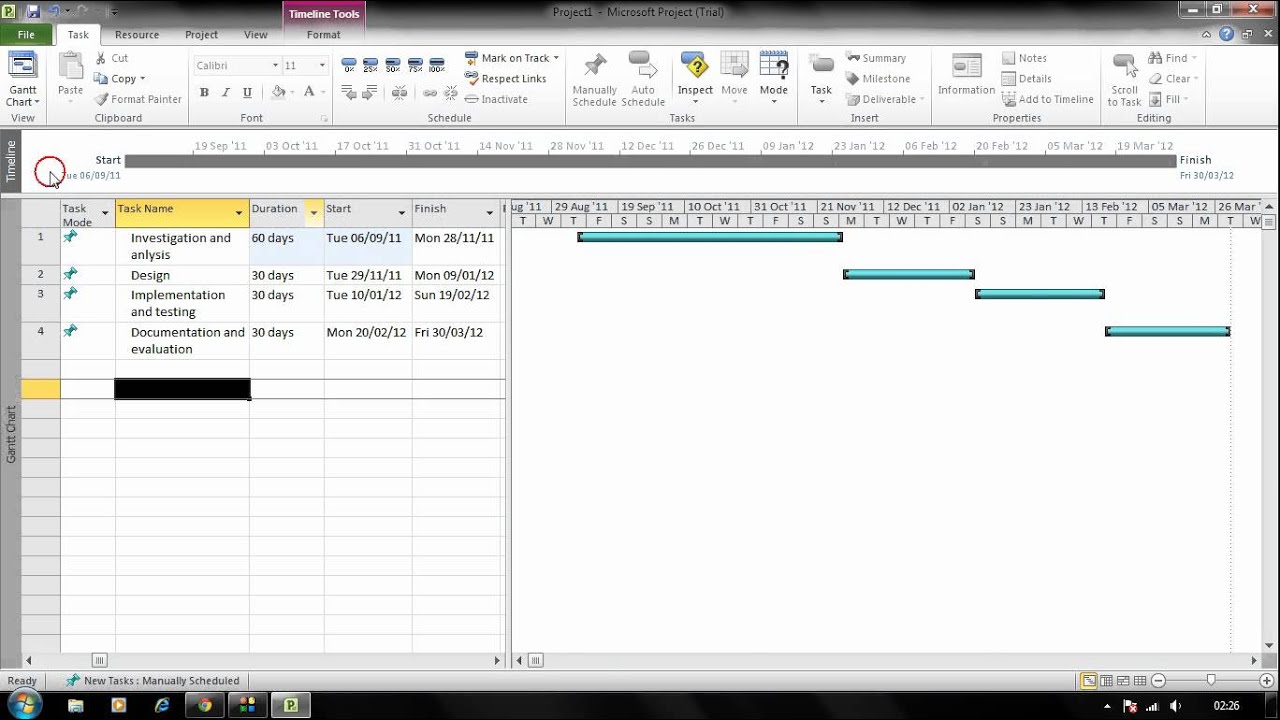Expand Mark on Track options
This screenshot has width=1280, height=720.
[x=556, y=58]
